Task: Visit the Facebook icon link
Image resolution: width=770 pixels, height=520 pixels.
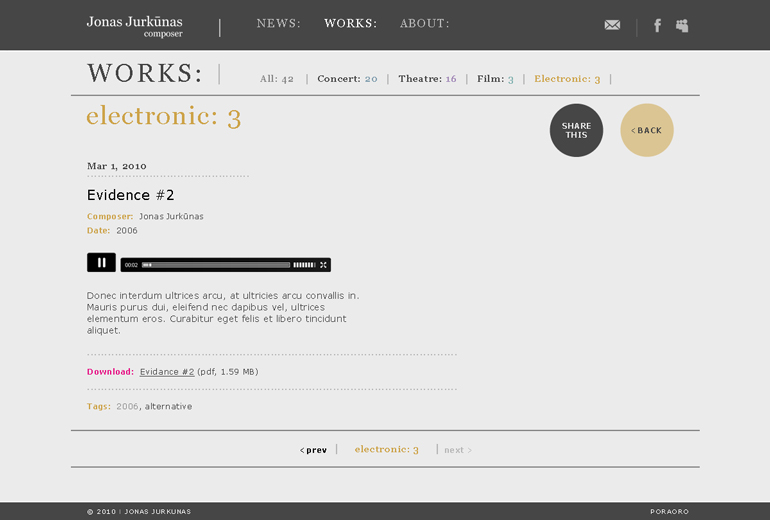Action: point(658,26)
